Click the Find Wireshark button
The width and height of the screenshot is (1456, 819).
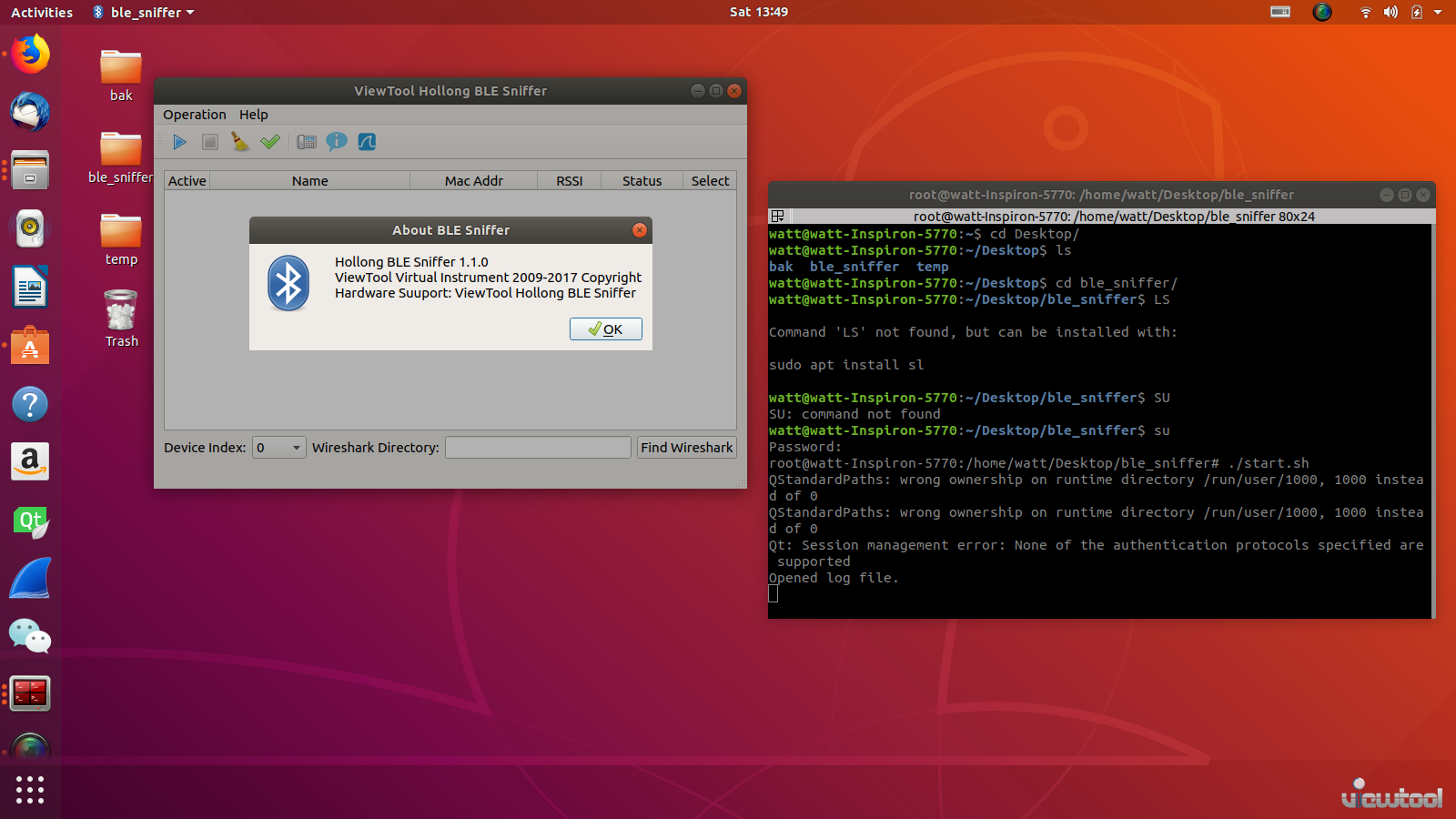pyautogui.click(x=687, y=448)
